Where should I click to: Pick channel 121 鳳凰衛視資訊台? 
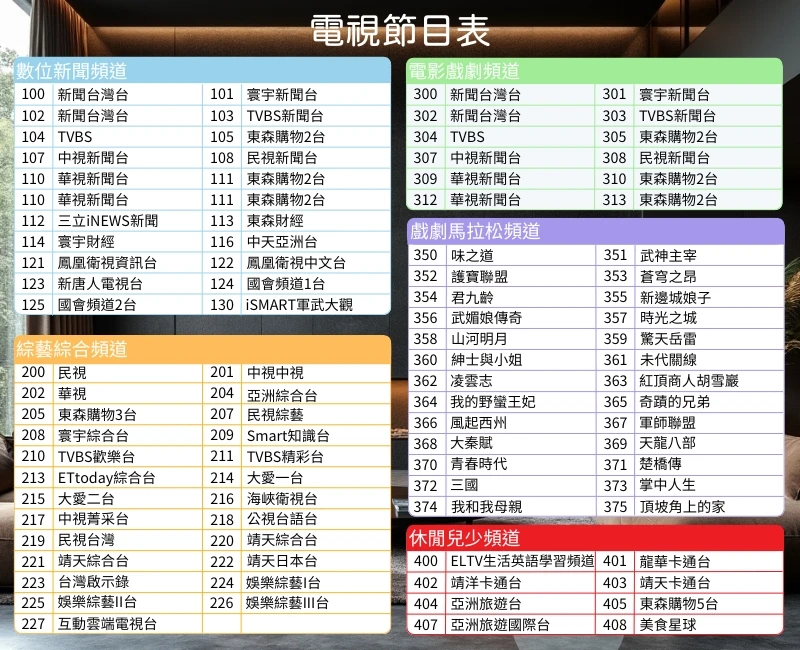coord(107,263)
